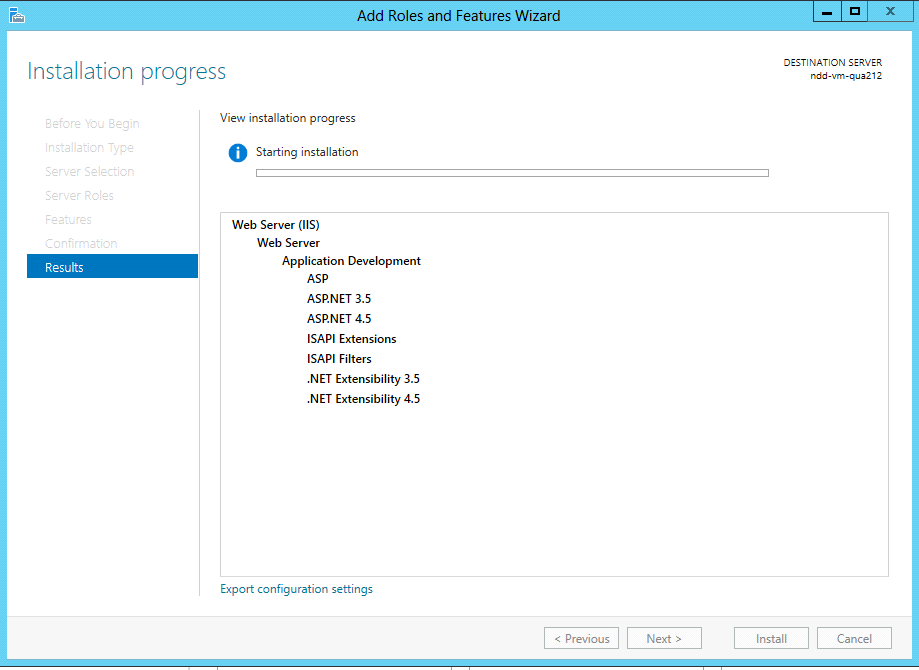This screenshot has width=919, height=670.
Task: Minimize the Add Roles wizard window
Action: pos(826,12)
